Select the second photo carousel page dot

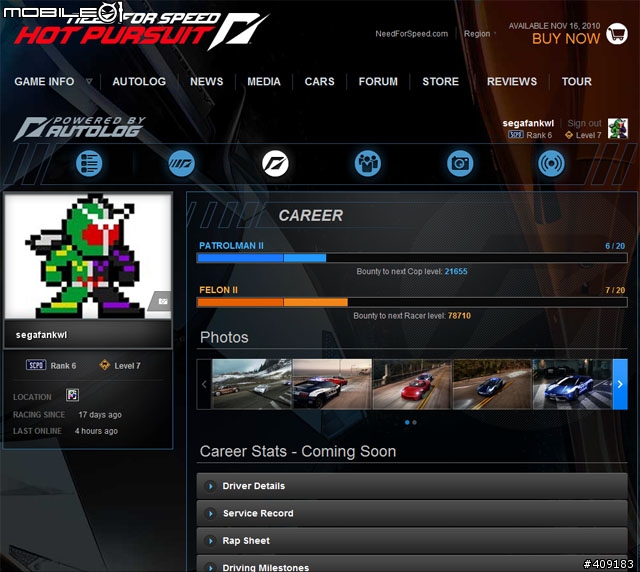pos(414,423)
